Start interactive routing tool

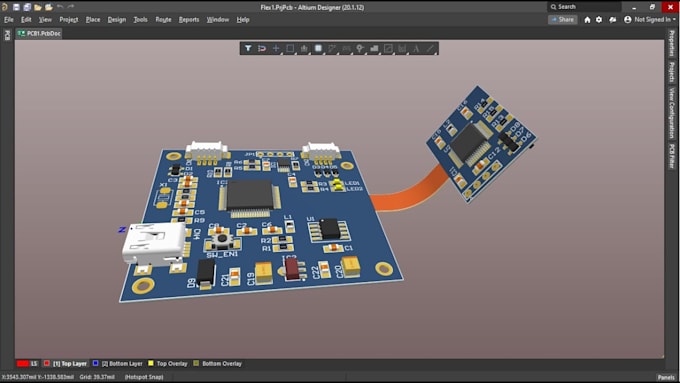coord(332,49)
